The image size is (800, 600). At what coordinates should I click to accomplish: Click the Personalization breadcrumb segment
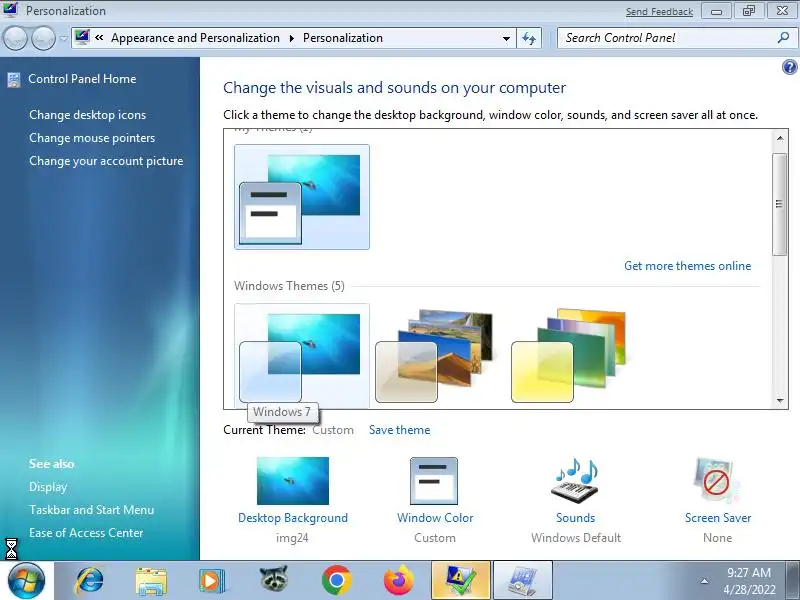click(343, 38)
